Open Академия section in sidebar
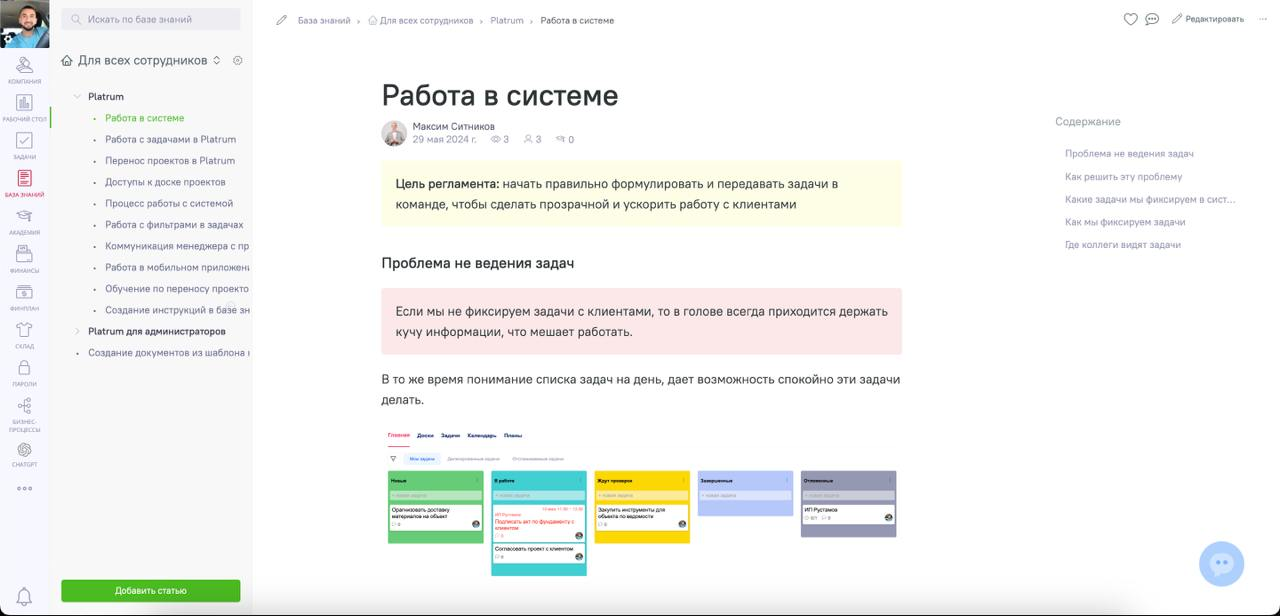The height and width of the screenshot is (616, 1280). pos(25,221)
